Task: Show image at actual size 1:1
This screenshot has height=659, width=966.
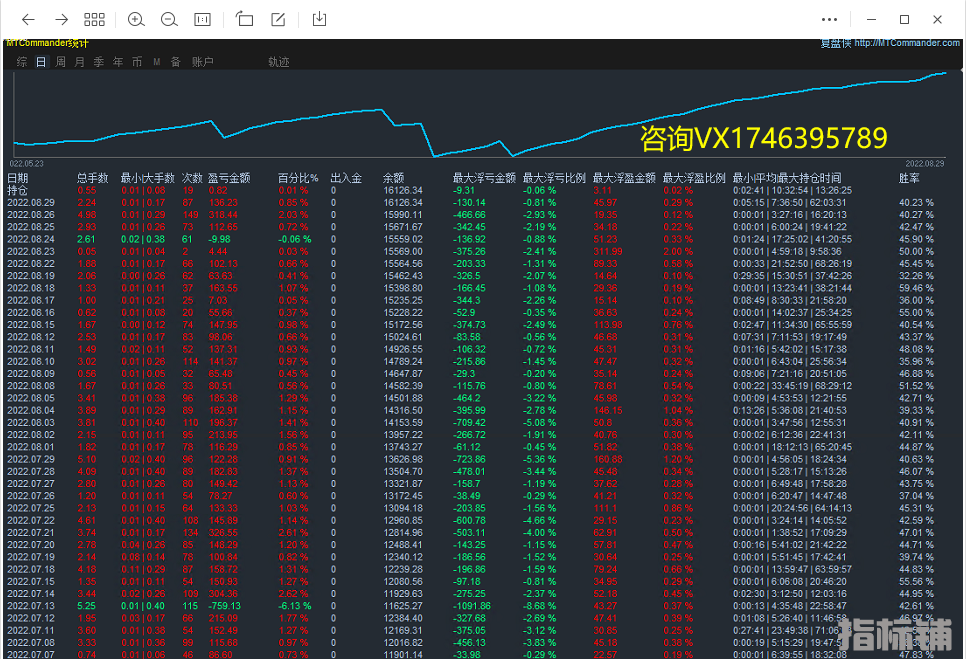Action: [202, 19]
